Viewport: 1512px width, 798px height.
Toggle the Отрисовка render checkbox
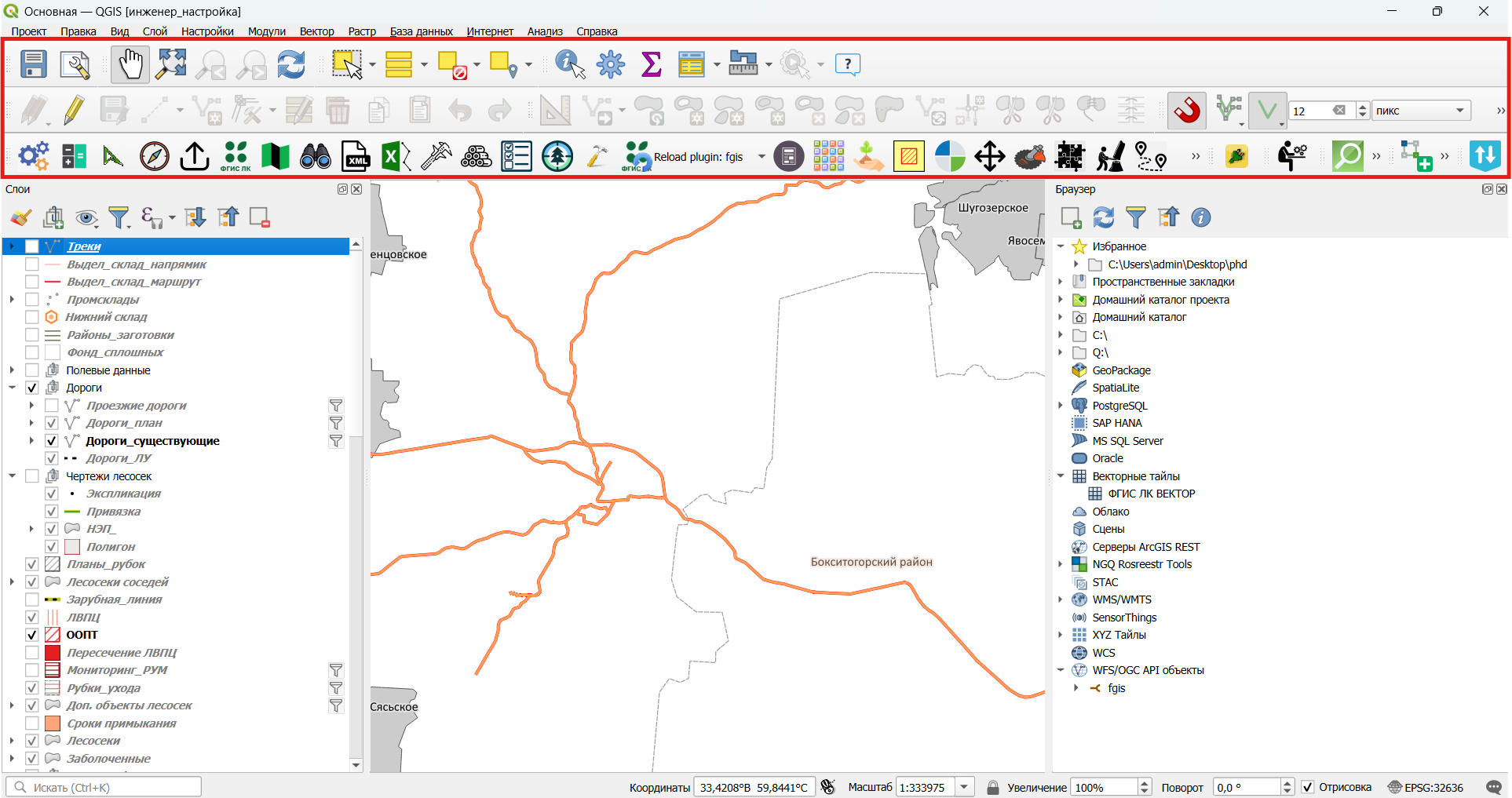click(x=1308, y=787)
